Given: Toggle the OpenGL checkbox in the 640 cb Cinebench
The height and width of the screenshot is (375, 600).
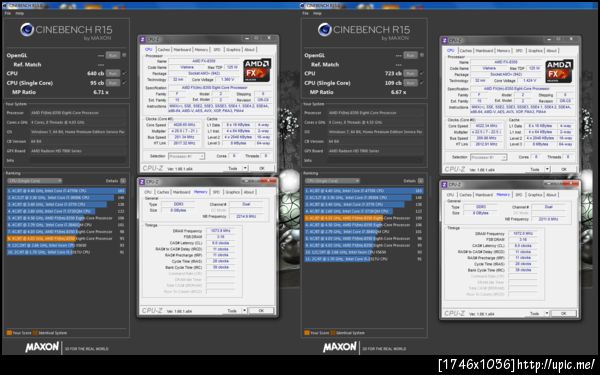Looking at the screenshot, I should 124,55.
